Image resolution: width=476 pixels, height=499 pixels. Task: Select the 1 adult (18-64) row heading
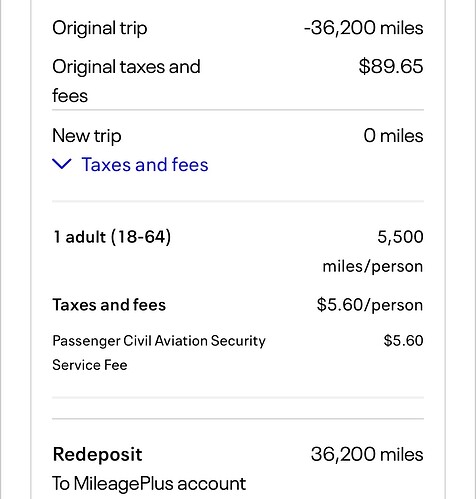[112, 237]
